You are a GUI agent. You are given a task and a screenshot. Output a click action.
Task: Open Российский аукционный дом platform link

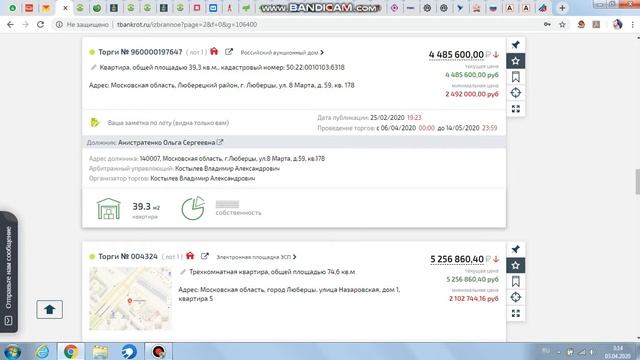tap(282, 53)
